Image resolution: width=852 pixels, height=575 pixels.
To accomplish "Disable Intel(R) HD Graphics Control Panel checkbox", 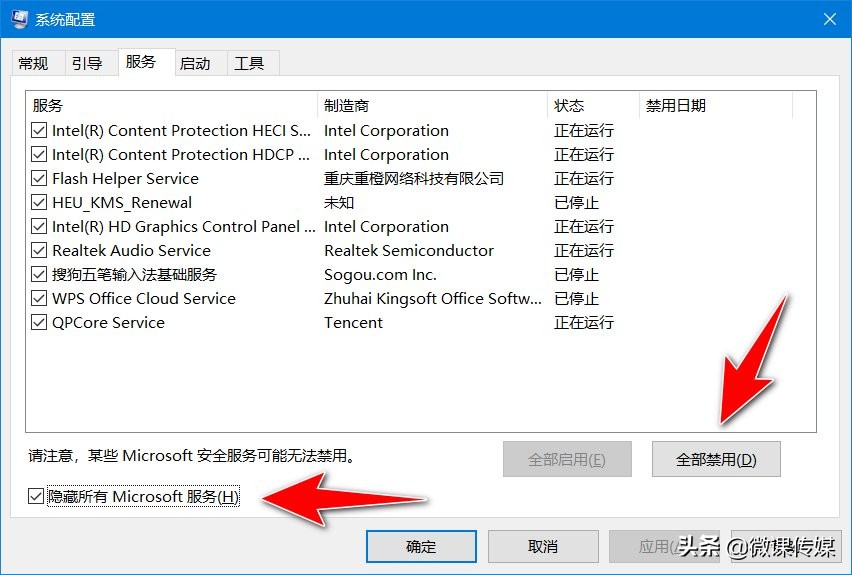I will [x=39, y=226].
